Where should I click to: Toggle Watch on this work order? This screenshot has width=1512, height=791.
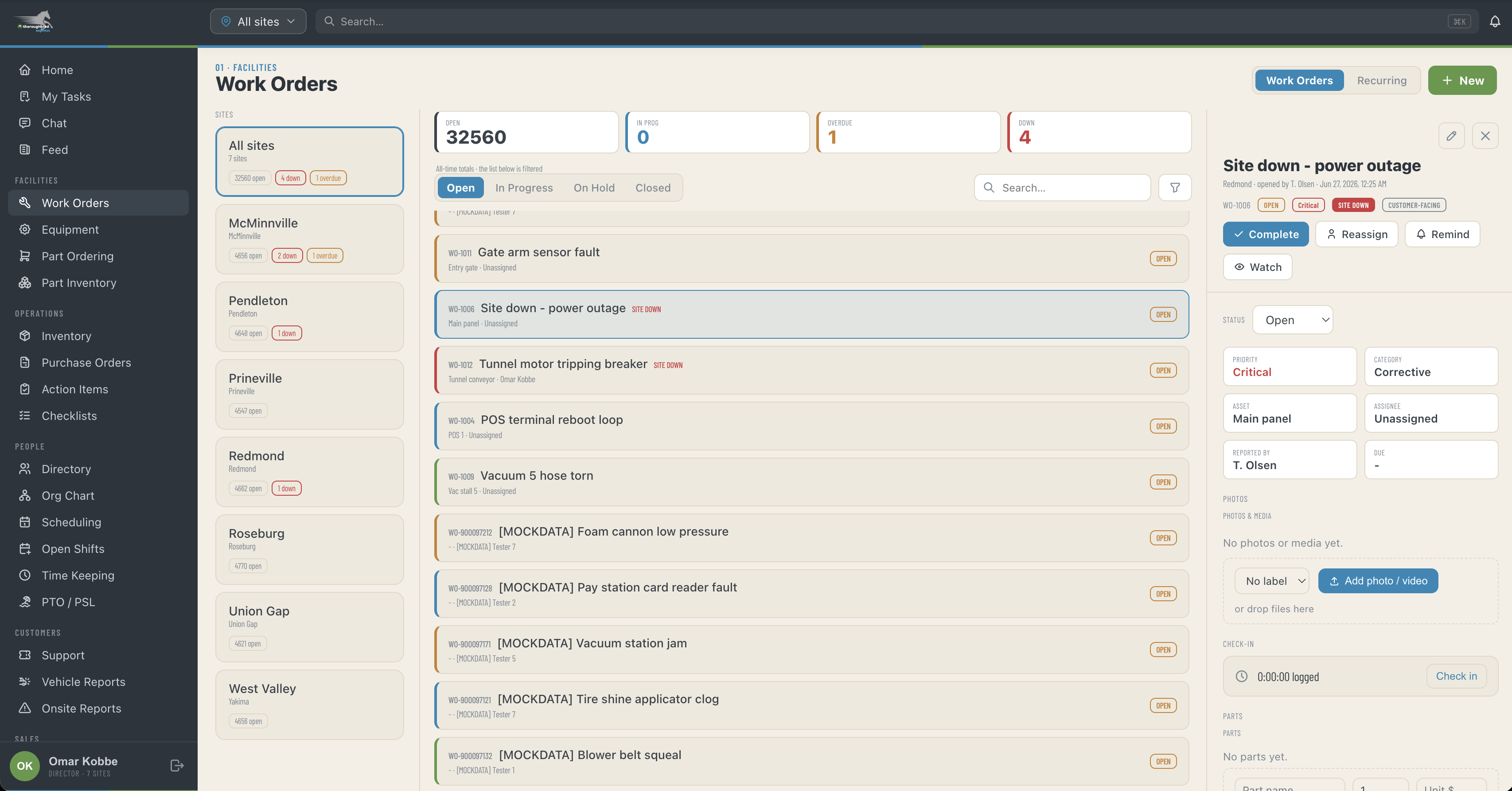click(1257, 267)
